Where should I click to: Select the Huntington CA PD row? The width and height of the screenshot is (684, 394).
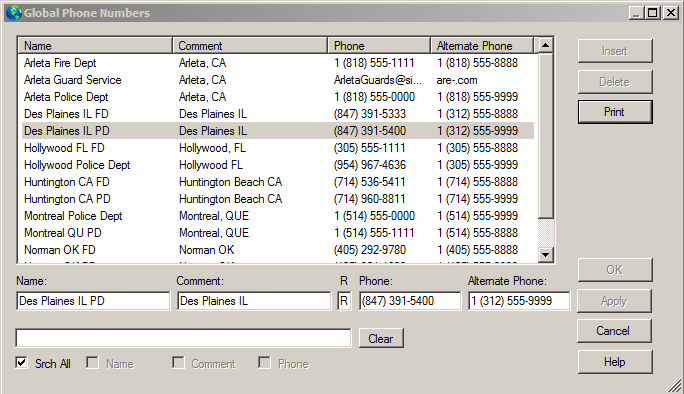click(x=277, y=199)
